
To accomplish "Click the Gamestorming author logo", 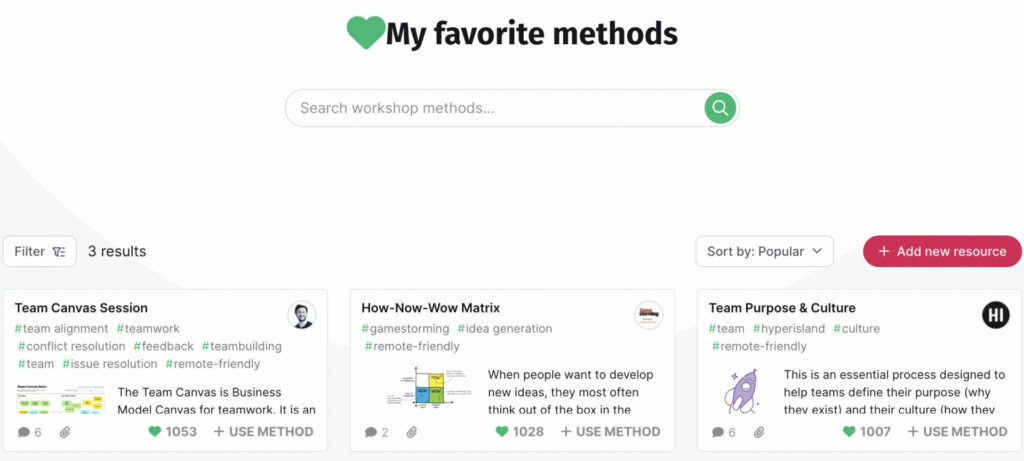I will [648, 315].
